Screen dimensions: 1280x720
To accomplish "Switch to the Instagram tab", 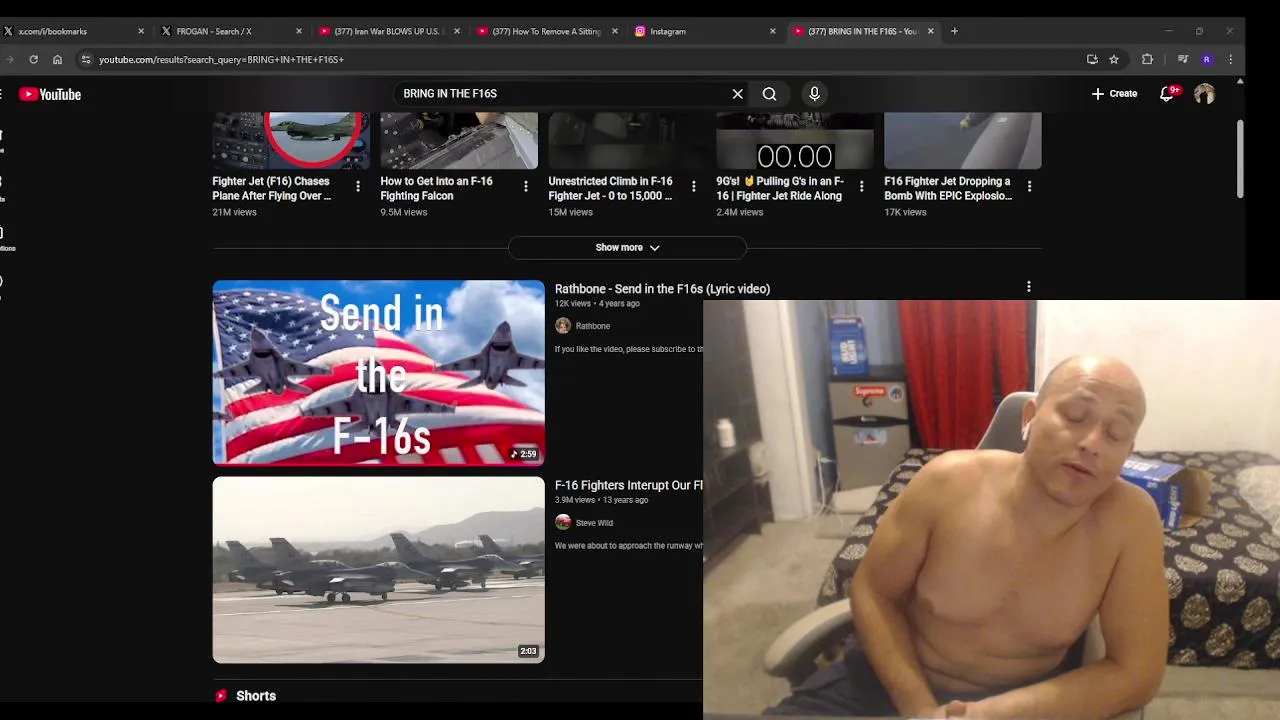I will pyautogui.click(x=706, y=31).
